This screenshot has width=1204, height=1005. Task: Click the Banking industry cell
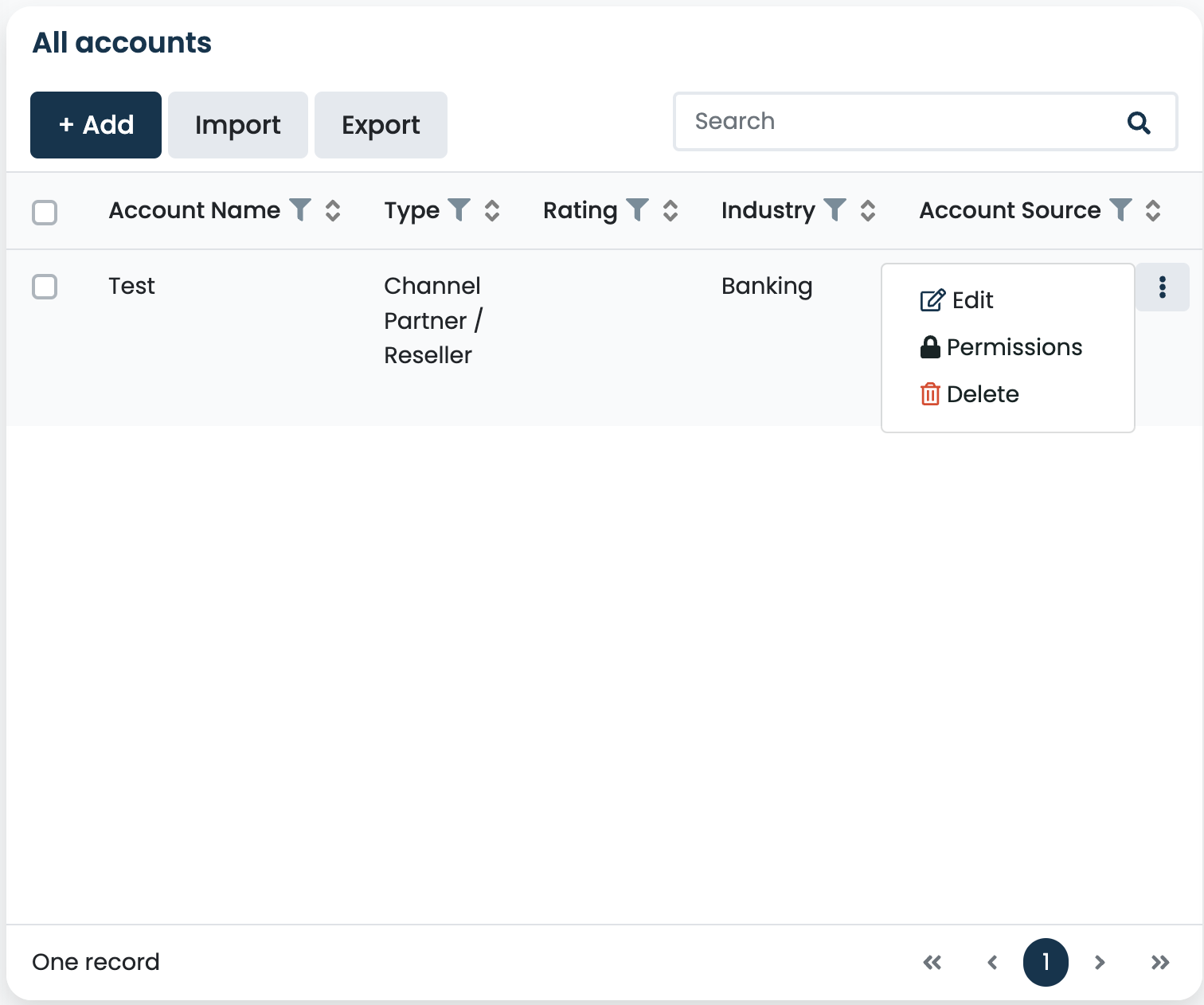[x=767, y=286]
